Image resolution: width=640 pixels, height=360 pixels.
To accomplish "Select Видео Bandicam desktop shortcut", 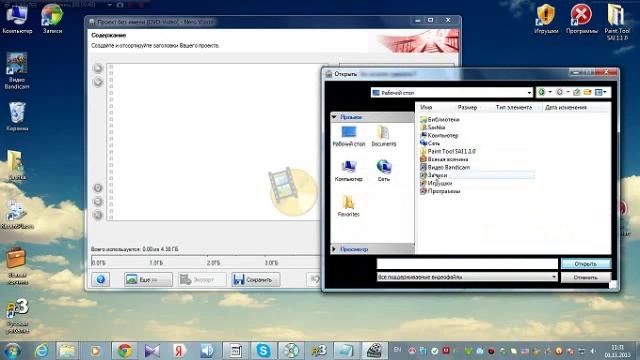I will (17, 70).
